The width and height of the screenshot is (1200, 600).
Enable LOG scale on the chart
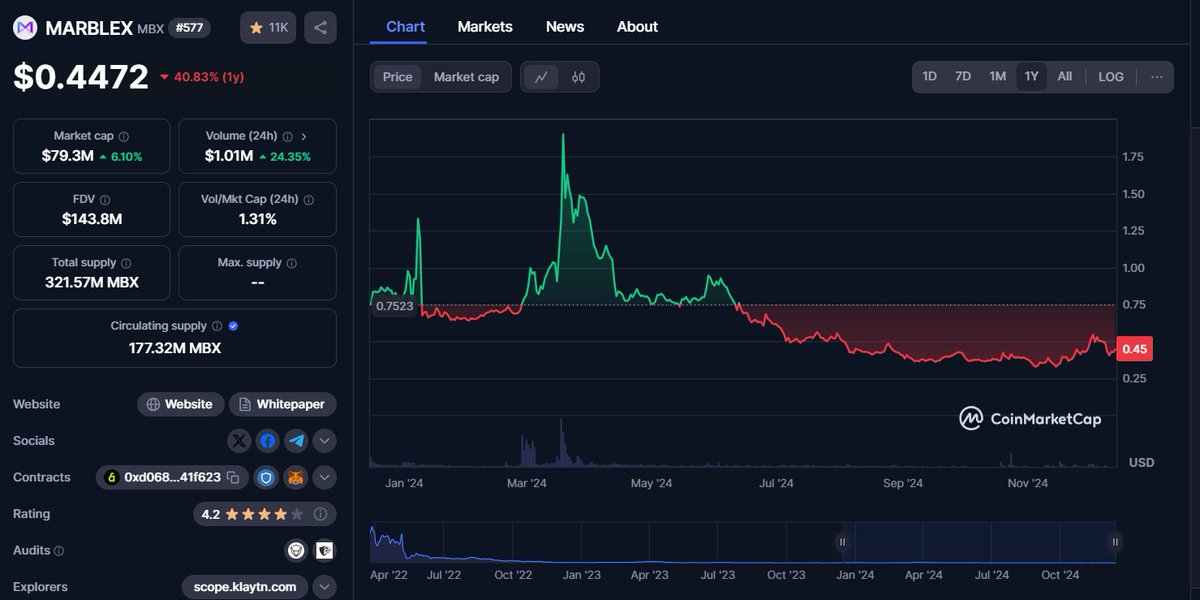point(1110,76)
